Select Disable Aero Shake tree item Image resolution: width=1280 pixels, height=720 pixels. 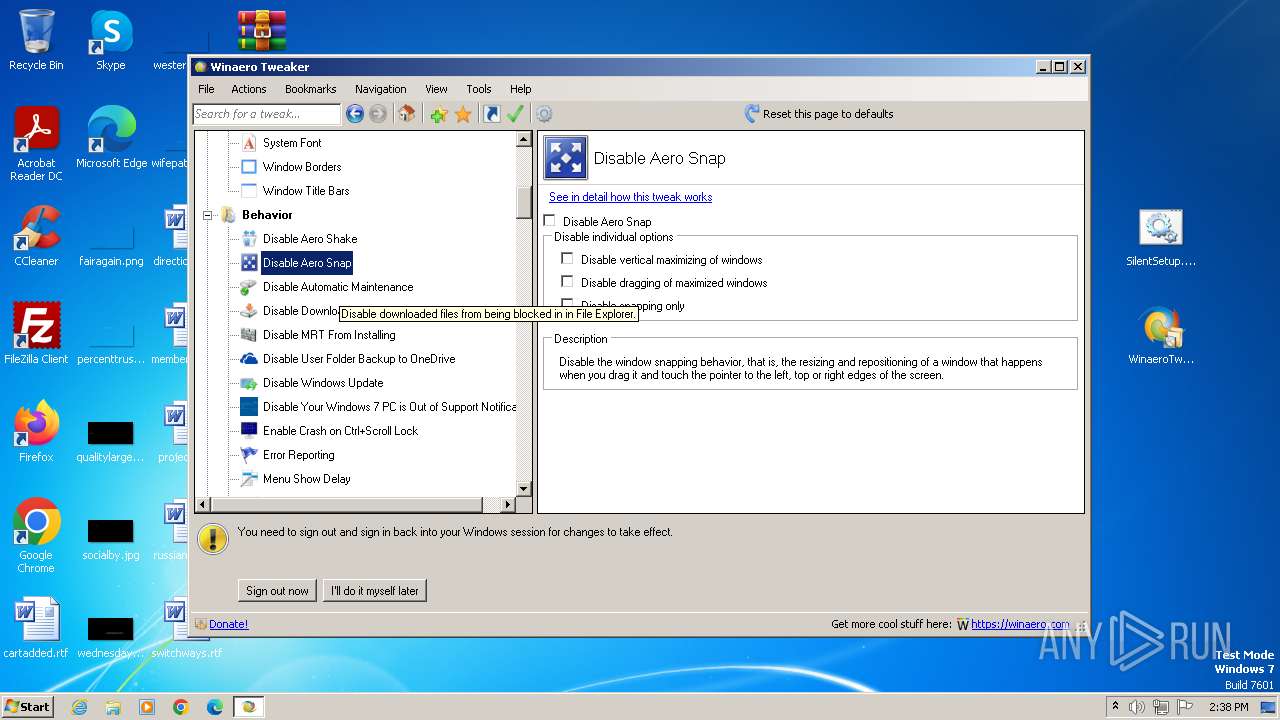click(x=310, y=239)
